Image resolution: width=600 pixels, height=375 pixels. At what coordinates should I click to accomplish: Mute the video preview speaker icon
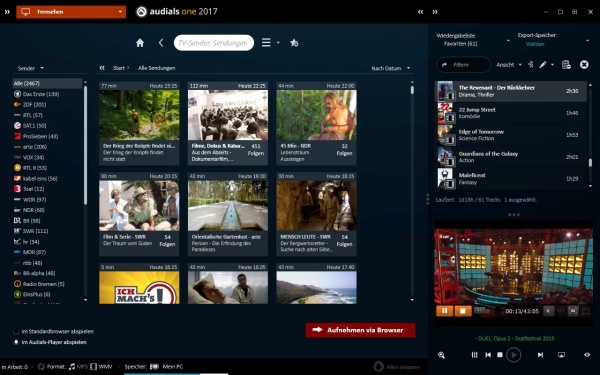pos(548,311)
